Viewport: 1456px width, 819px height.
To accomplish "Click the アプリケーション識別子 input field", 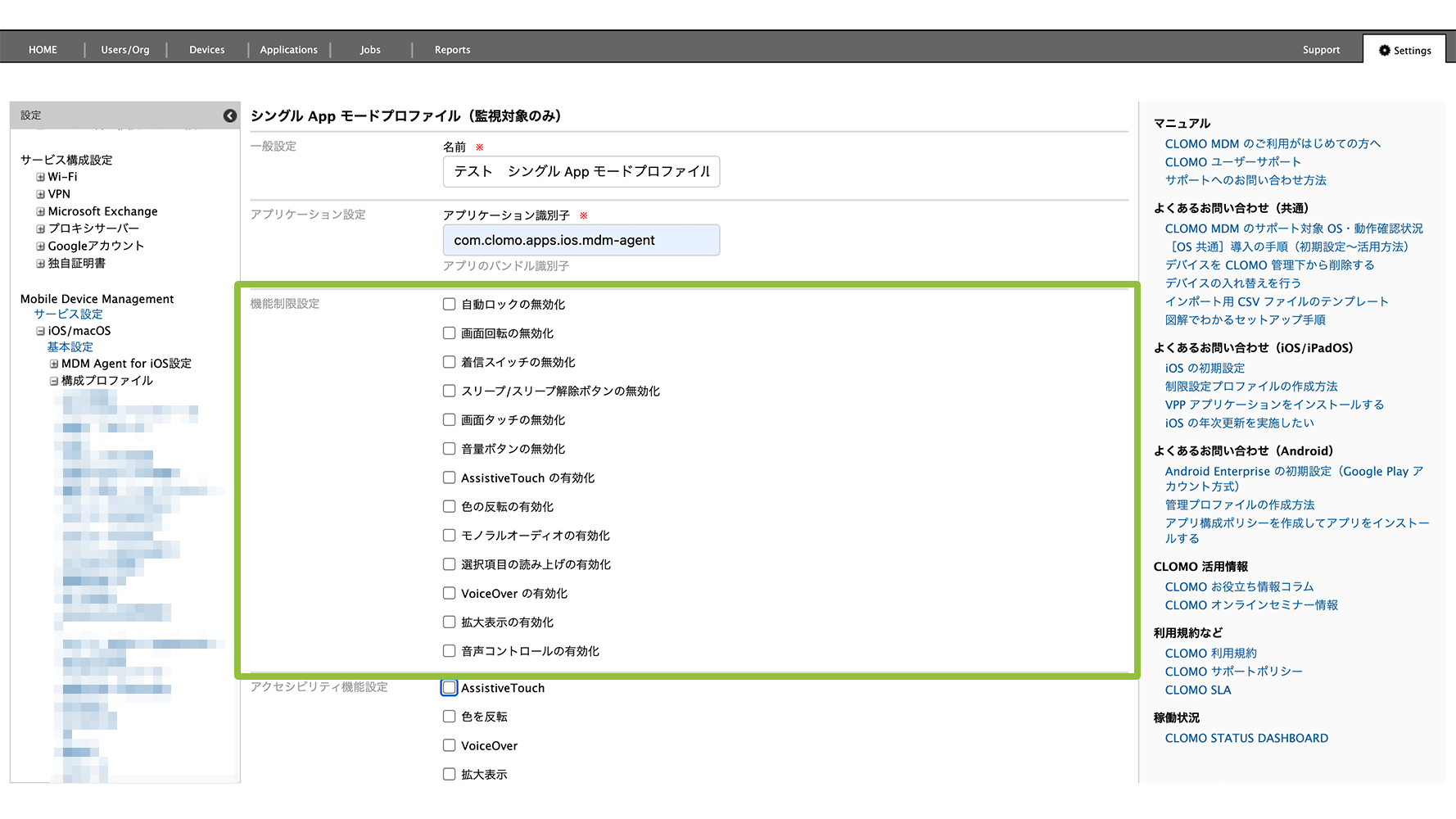I will tap(581, 240).
